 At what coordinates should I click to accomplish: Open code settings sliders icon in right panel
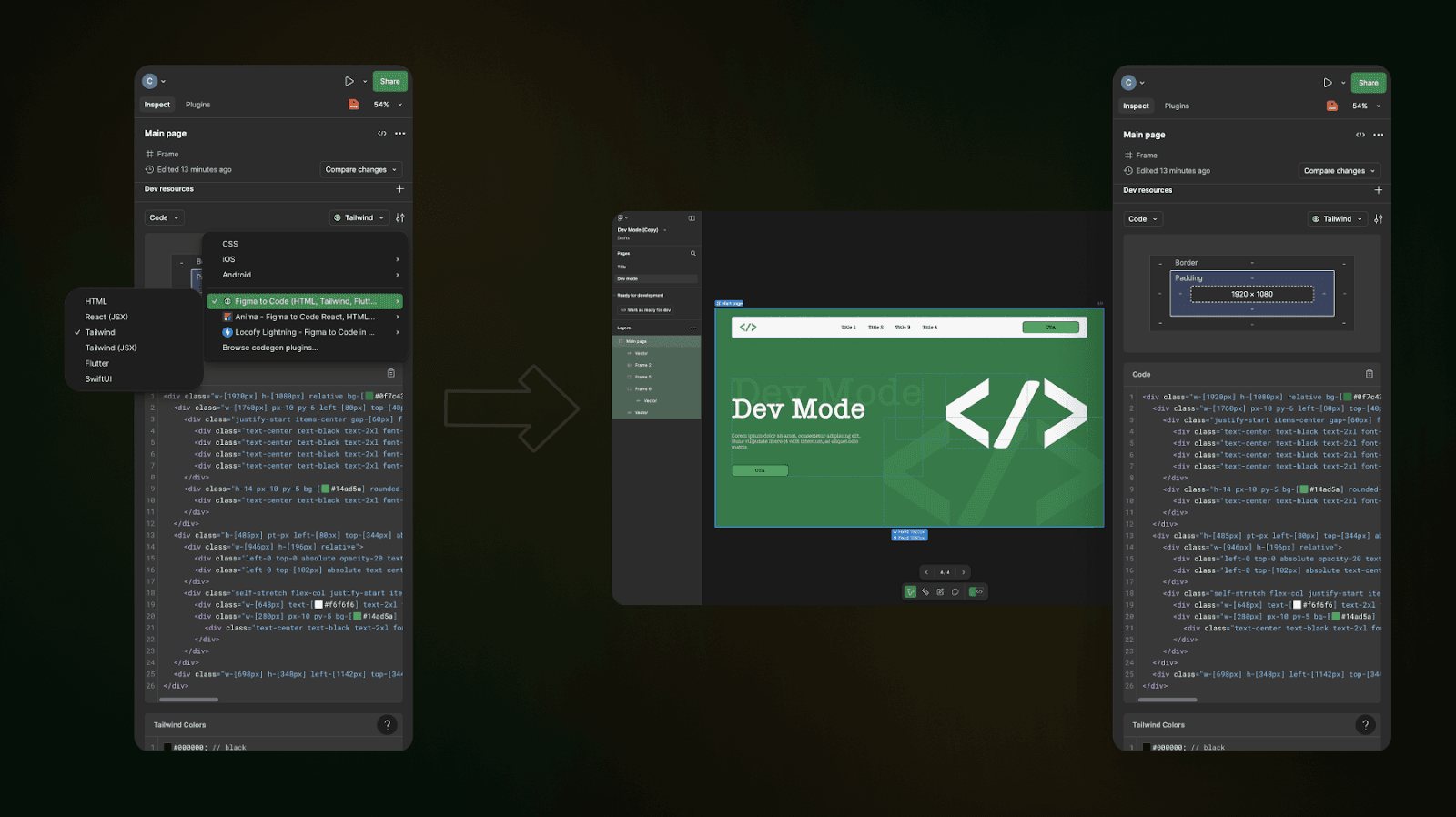1379,219
